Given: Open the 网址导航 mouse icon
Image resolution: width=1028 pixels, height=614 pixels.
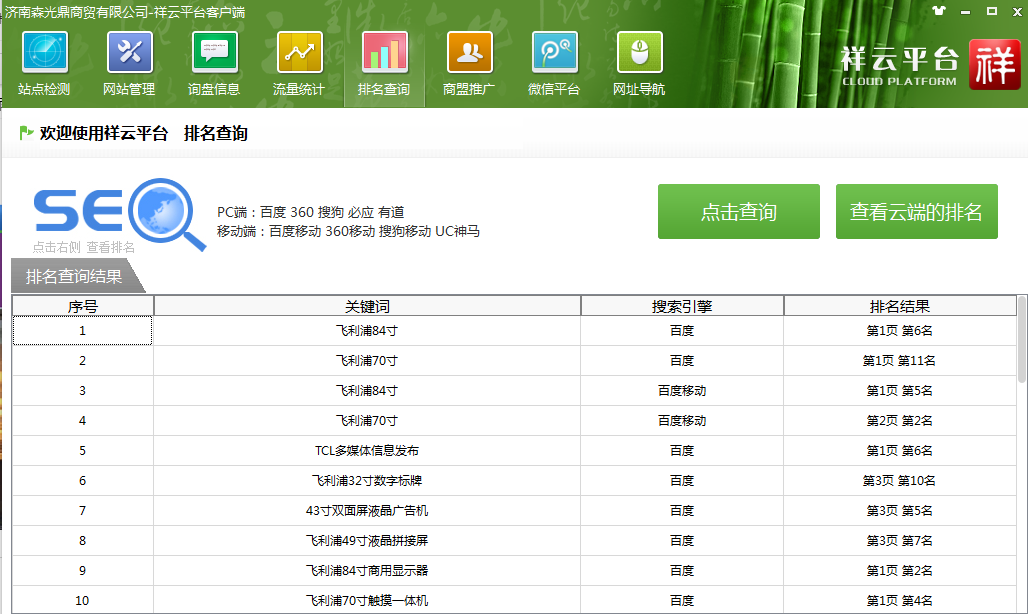Looking at the screenshot, I should (639, 52).
